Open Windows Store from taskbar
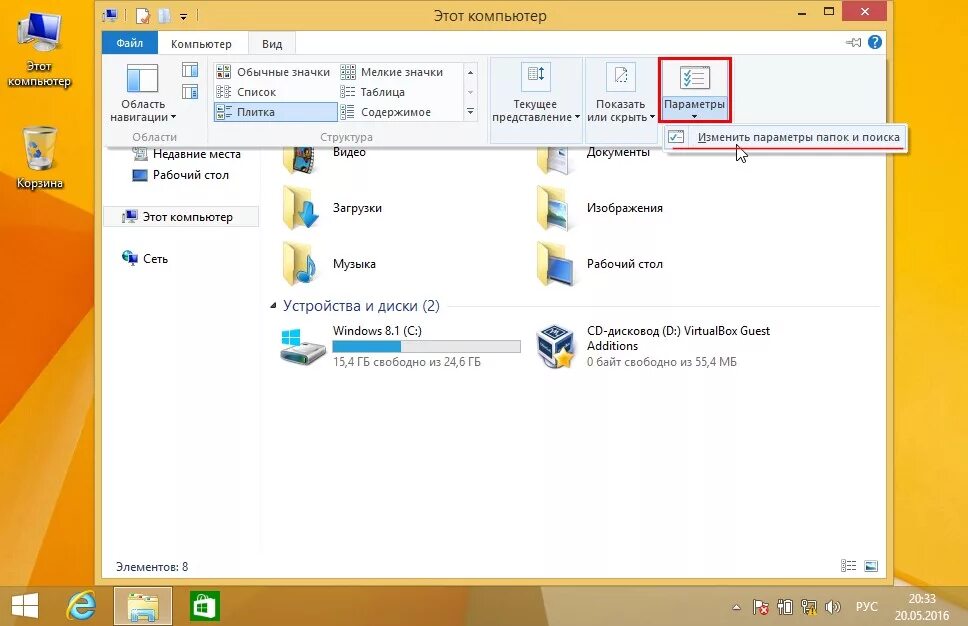968x626 pixels. 204,606
